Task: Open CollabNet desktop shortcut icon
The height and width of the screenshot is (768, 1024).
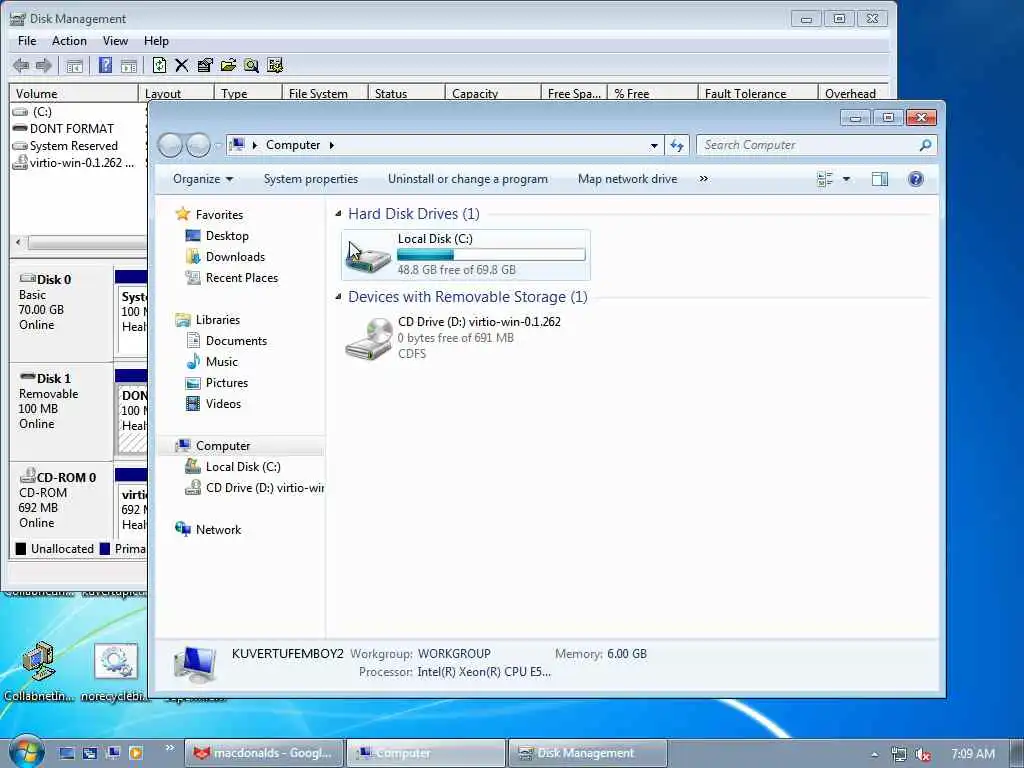Action: (38, 661)
